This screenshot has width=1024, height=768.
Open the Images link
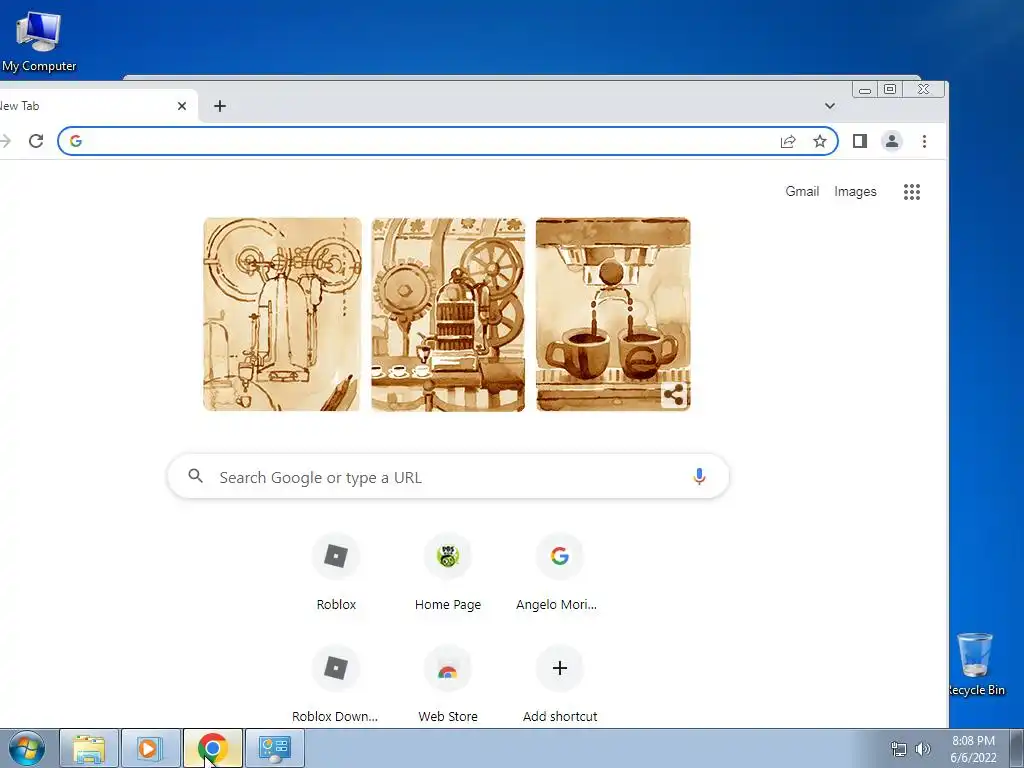point(855,191)
